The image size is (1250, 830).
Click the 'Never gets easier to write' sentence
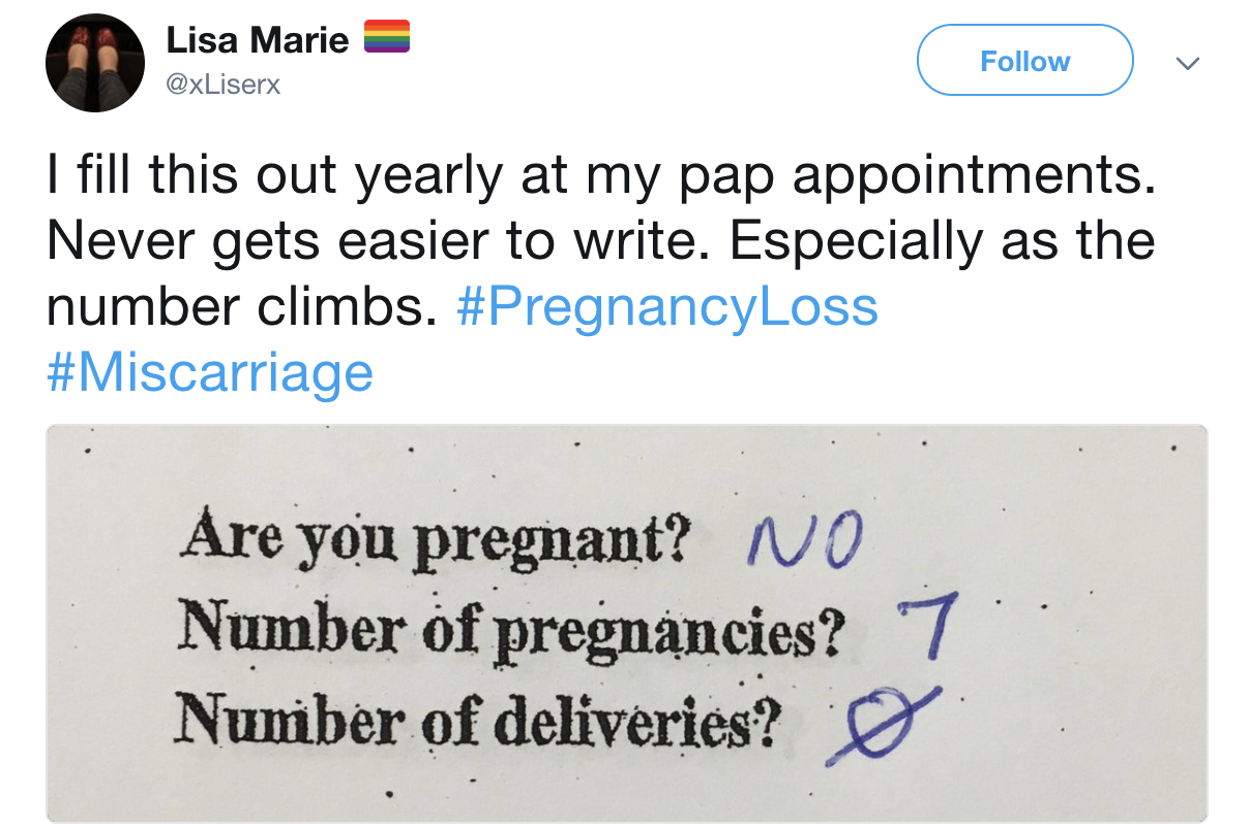pos(380,241)
